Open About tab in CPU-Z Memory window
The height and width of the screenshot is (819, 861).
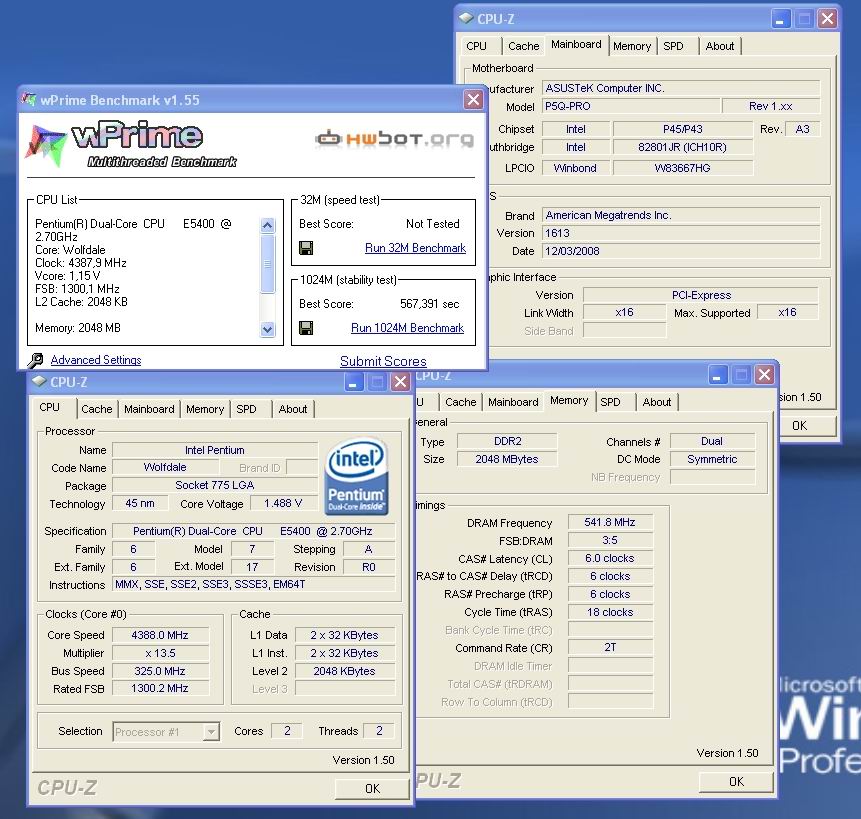[657, 402]
